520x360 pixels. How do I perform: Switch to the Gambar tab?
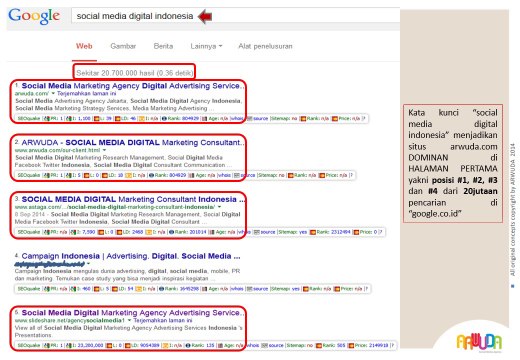point(123,46)
